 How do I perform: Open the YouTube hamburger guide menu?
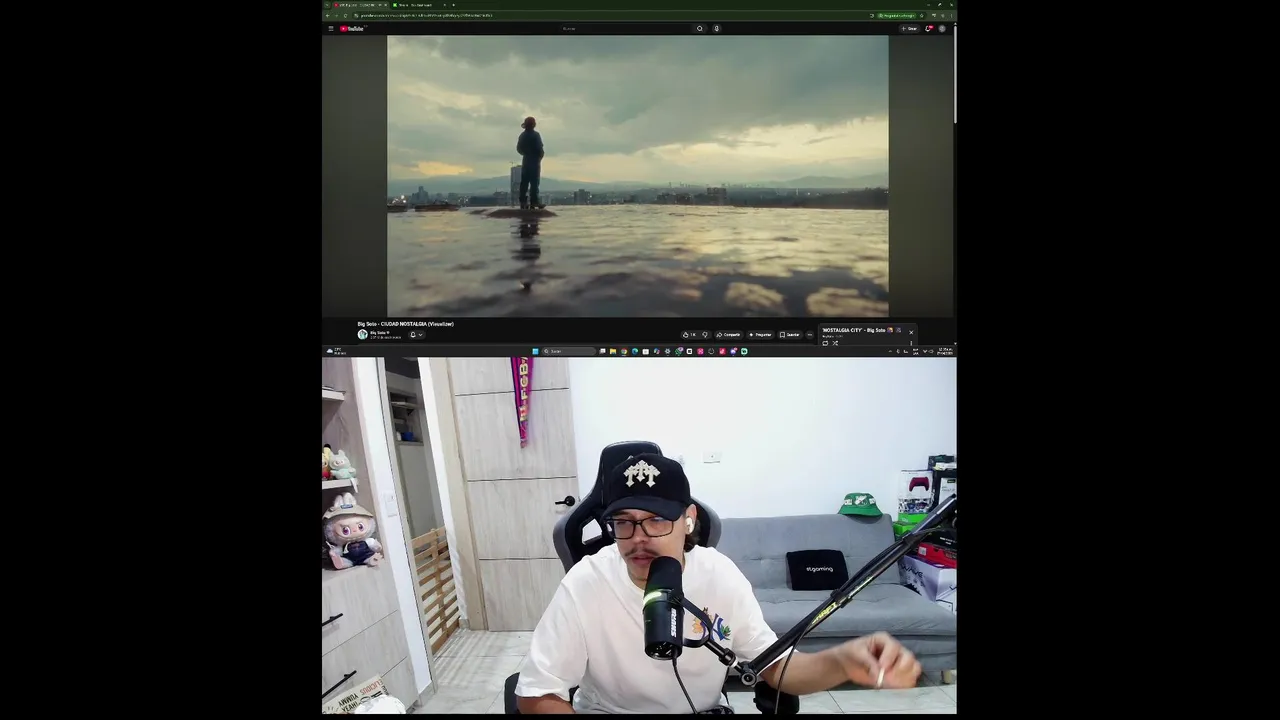coord(331,28)
